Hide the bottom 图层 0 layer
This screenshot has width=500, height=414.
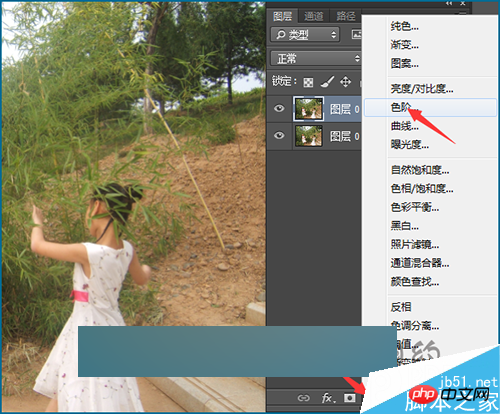pos(279,136)
